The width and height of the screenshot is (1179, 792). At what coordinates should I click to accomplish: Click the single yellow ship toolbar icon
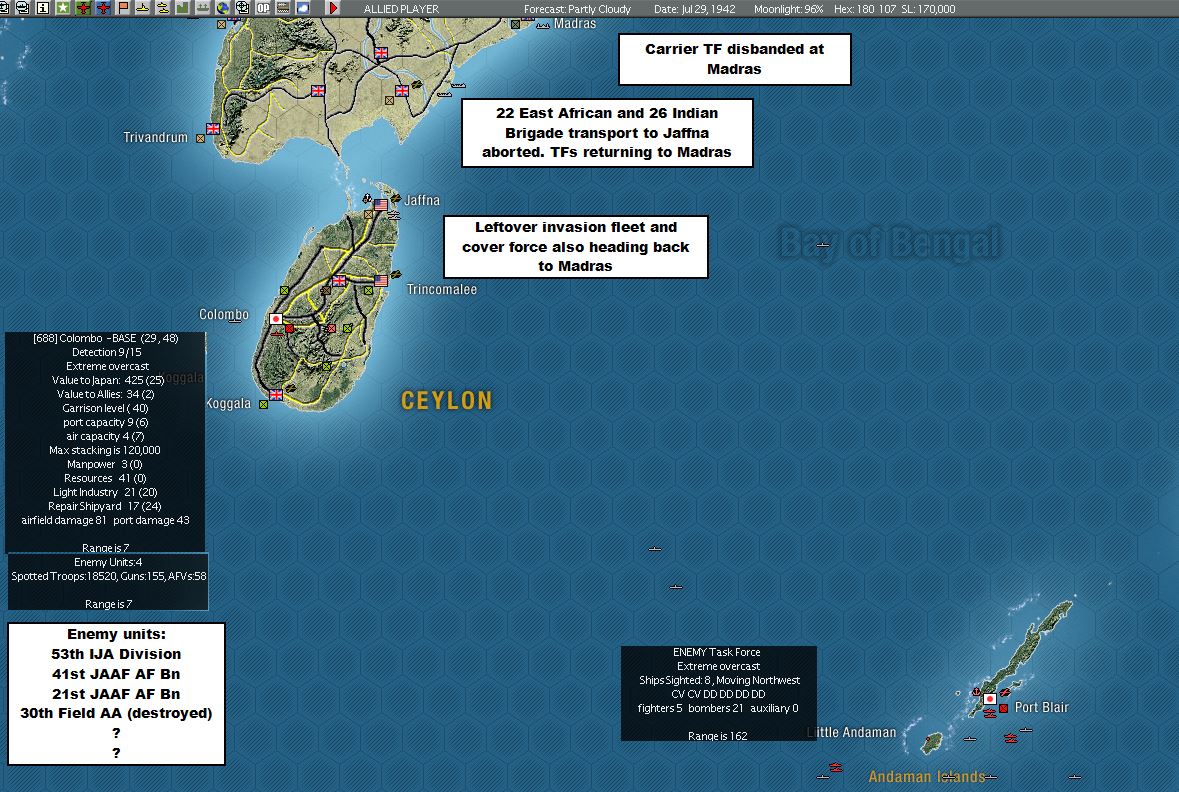(143, 8)
